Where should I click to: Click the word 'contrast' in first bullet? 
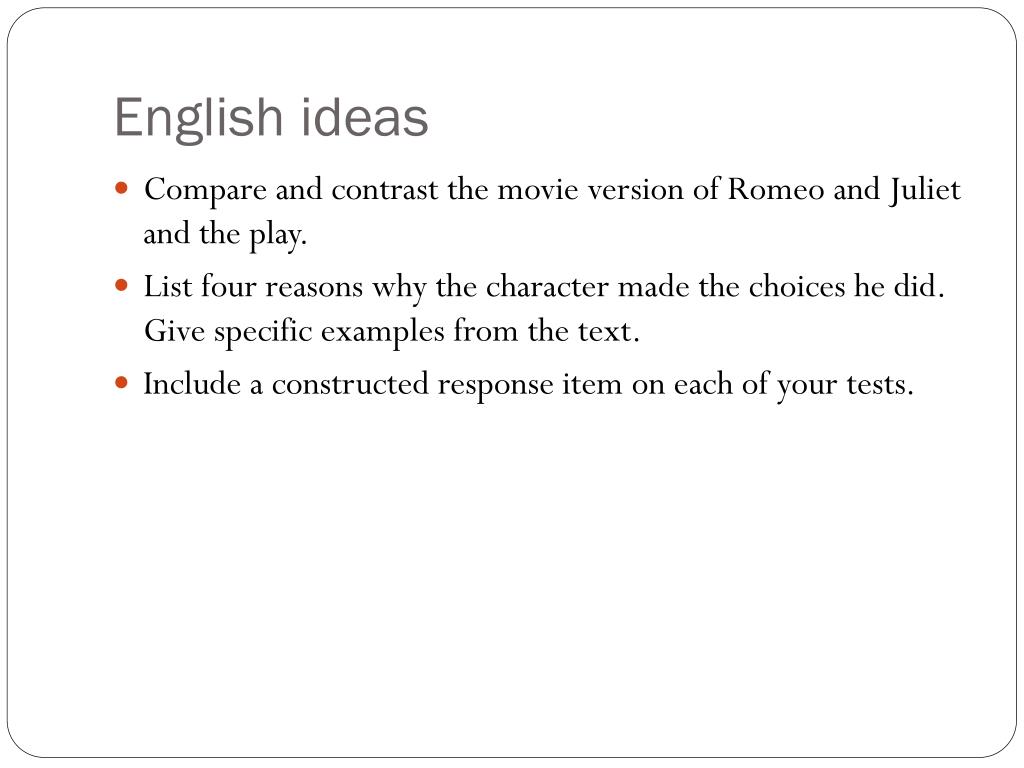pyautogui.click(x=385, y=189)
